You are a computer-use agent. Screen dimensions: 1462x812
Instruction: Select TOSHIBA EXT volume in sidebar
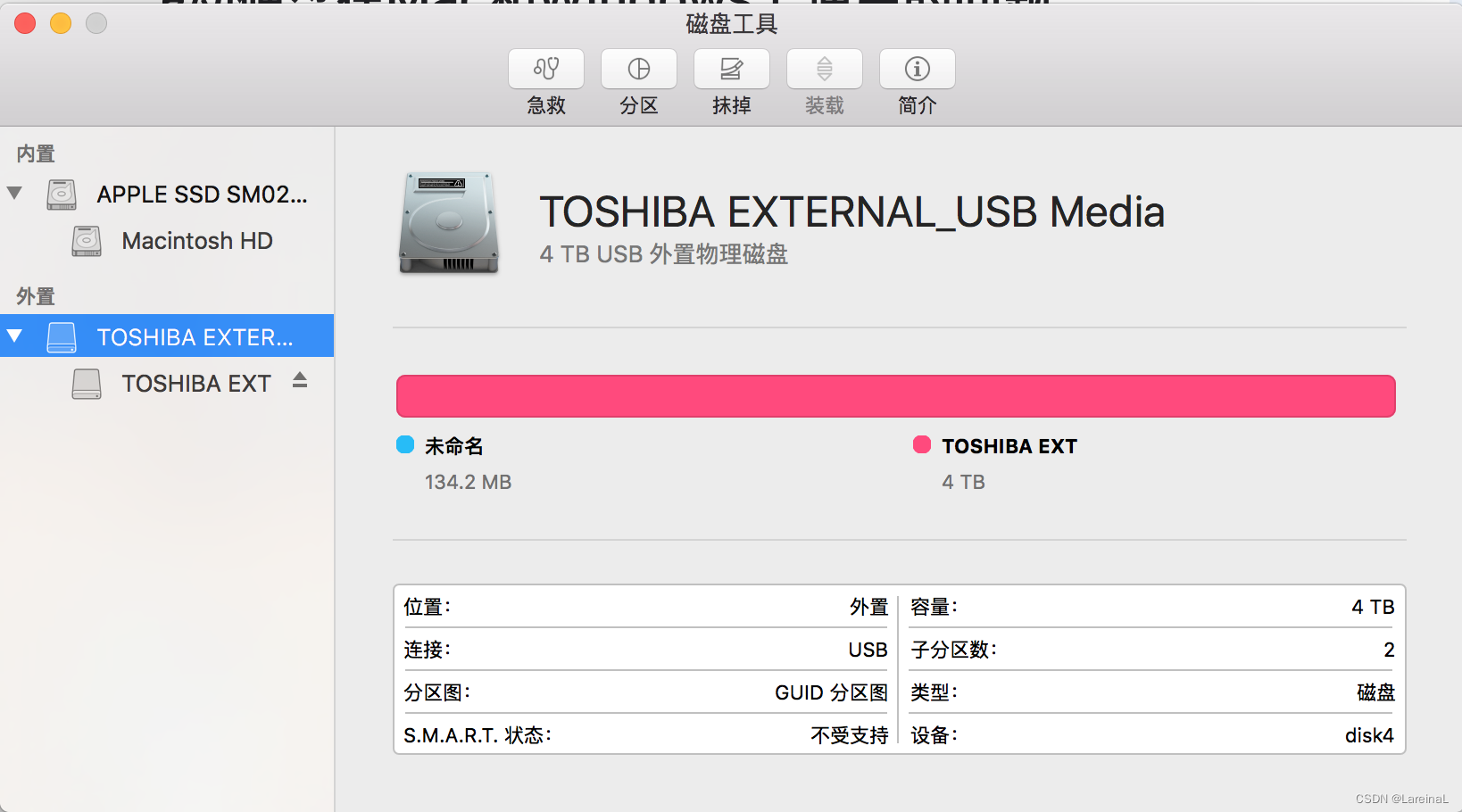196,384
